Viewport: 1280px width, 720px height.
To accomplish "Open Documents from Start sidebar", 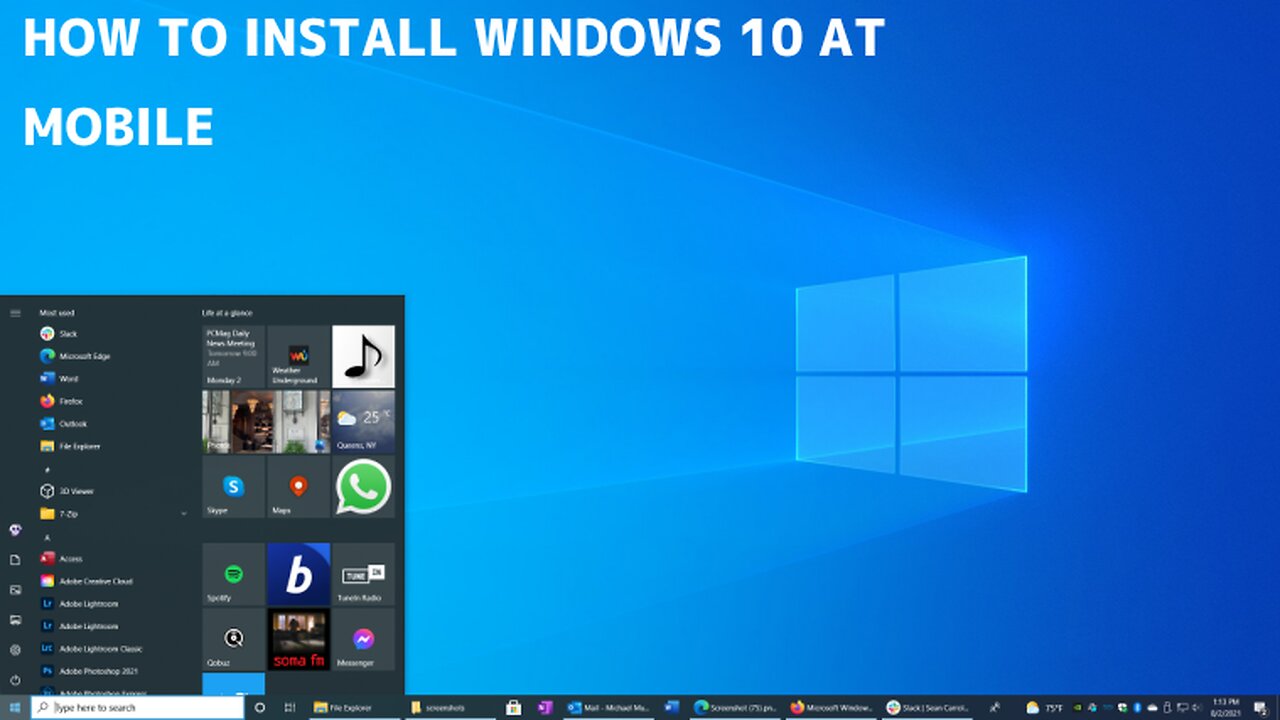I will click(15, 560).
